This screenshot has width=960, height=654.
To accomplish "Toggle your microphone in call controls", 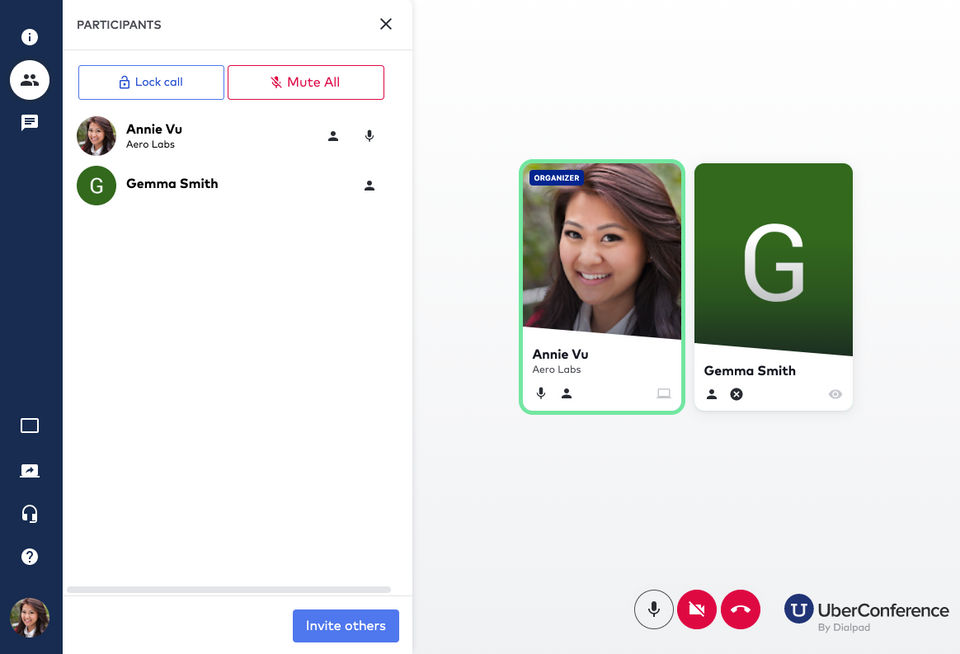I will tap(654, 609).
